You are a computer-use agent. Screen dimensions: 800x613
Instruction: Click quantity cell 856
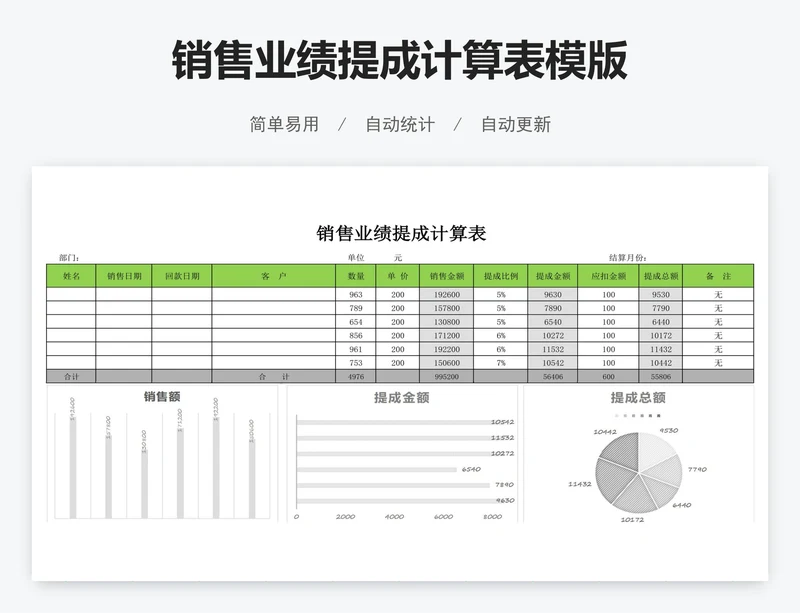point(356,335)
